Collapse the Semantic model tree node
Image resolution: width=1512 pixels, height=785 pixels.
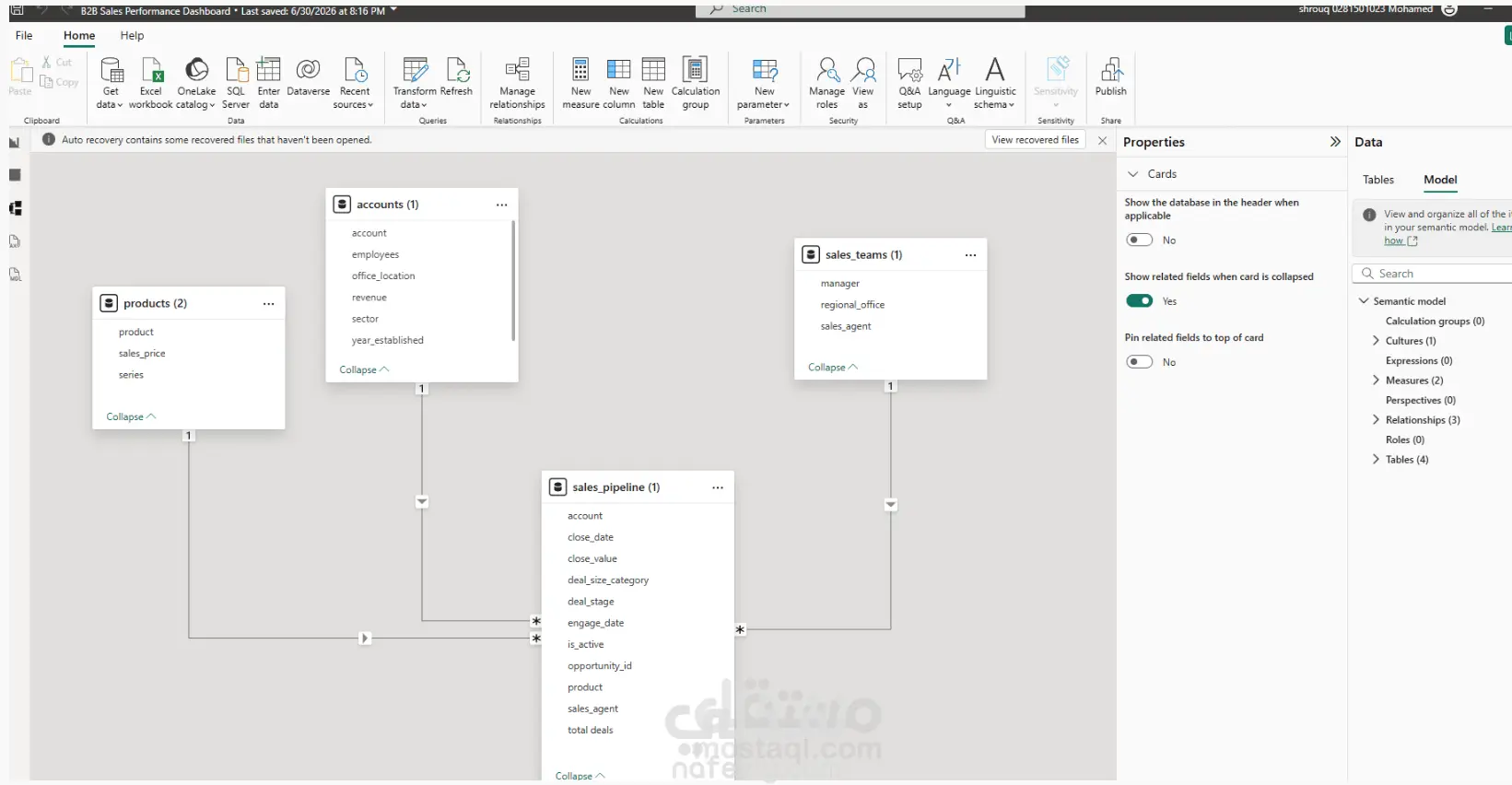point(1364,301)
